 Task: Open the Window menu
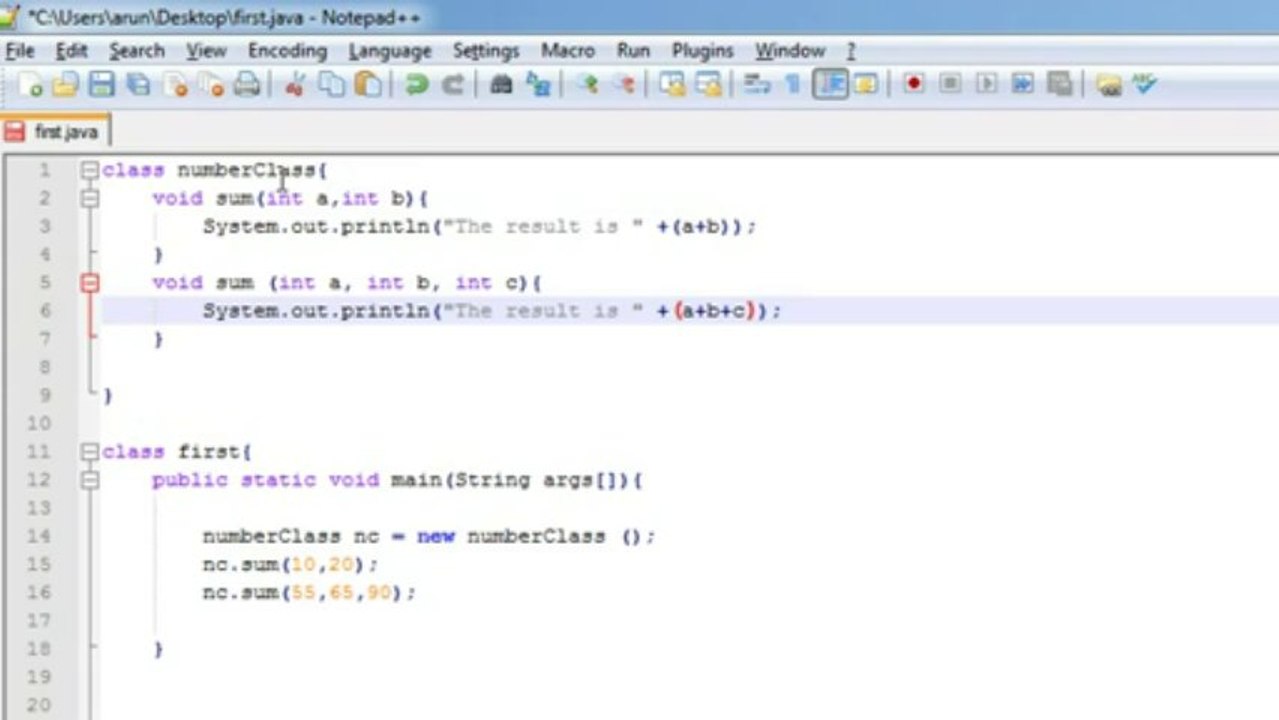[x=790, y=51]
